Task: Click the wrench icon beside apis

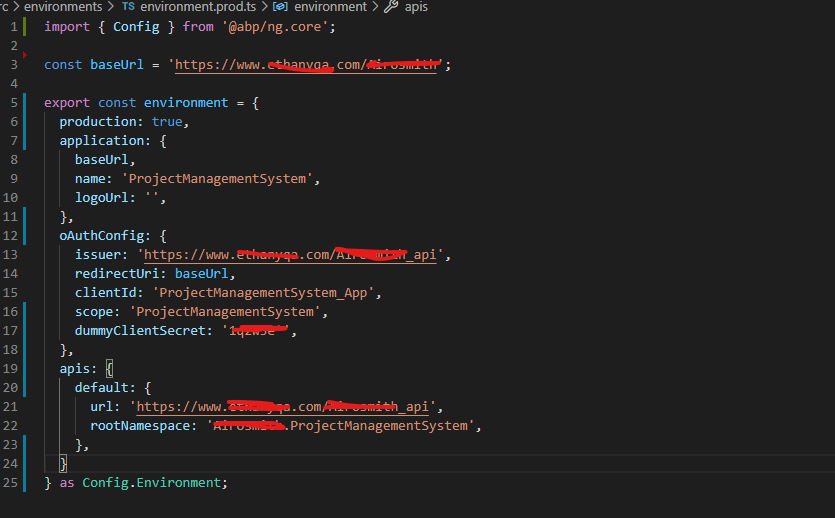Action: (x=391, y=7)
